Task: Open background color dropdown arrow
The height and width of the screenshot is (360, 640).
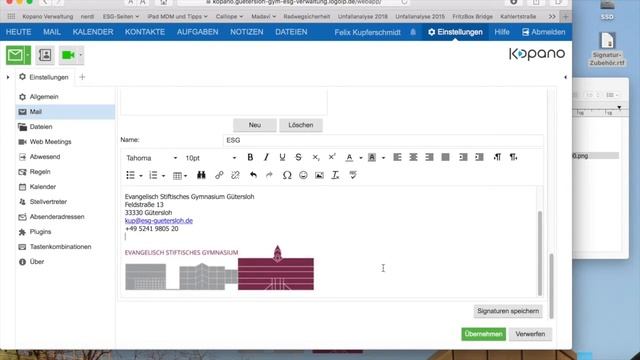Action: coord(383,158)
